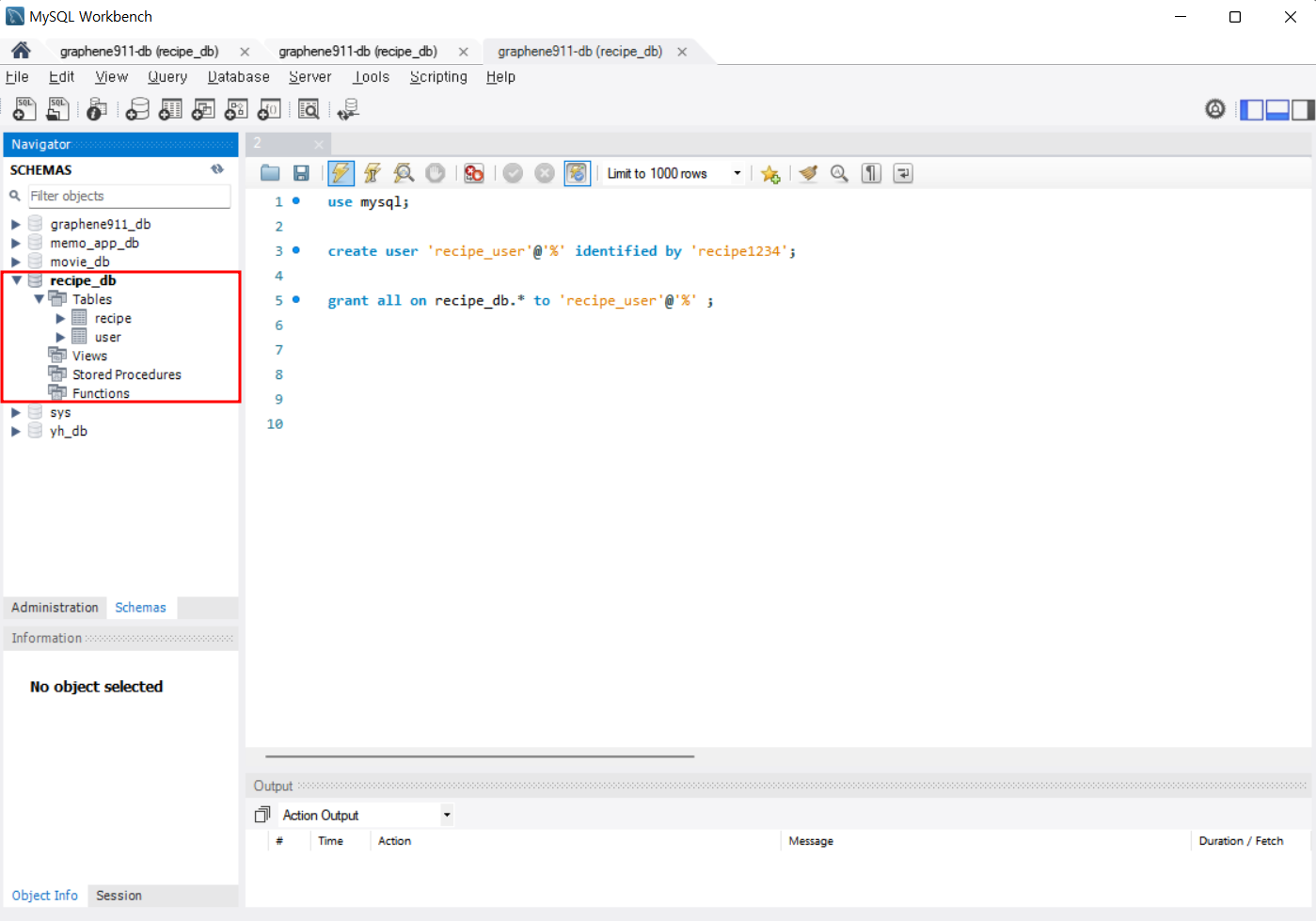Refresh the SCHEMAS list
1316x921 pixels.
[217, 169]
